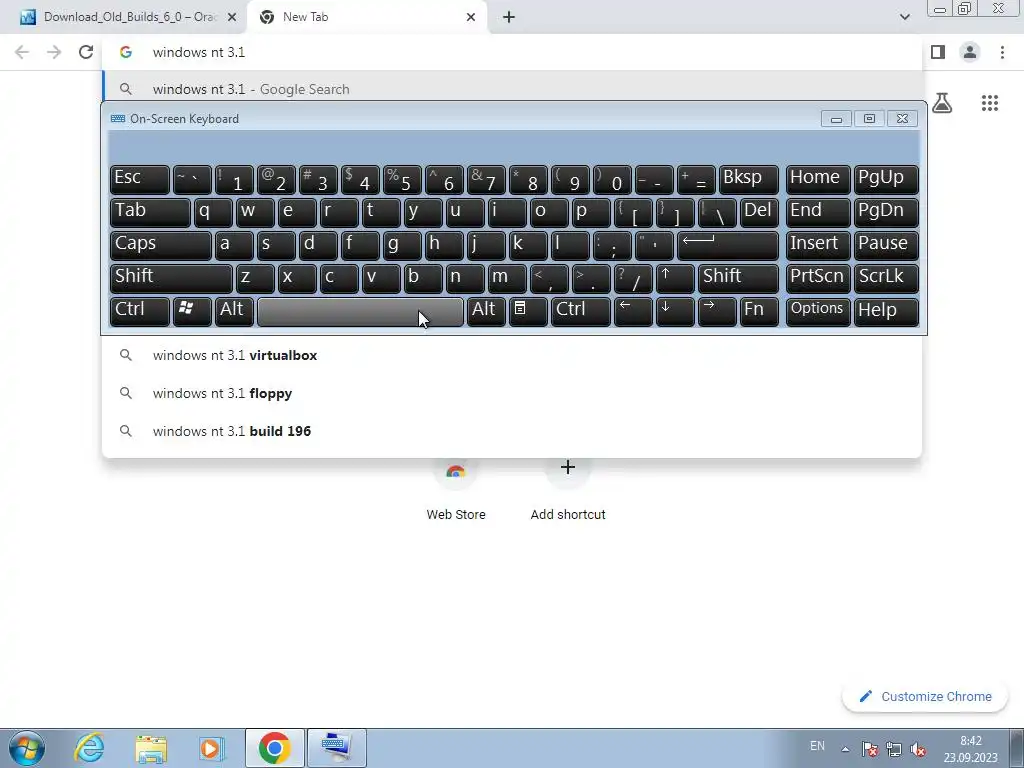Click the Windows logo key on the keyboard
The height and width of the screenshot is (768, 1024).
tap(192, 311)
